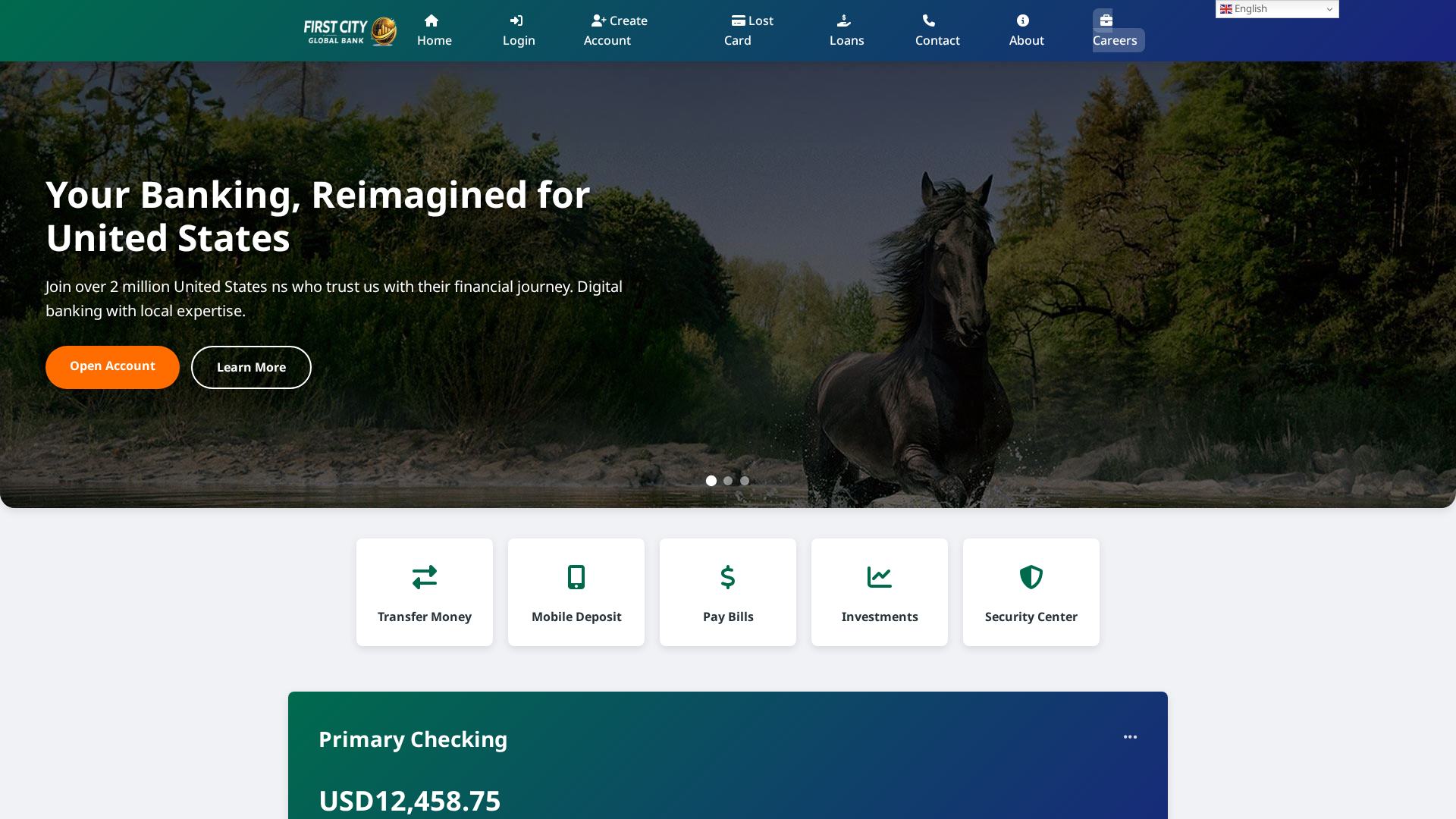Click the First City Global Bank logo
Viewport: 1456px width, 819px height.
[x=349, y=30]
